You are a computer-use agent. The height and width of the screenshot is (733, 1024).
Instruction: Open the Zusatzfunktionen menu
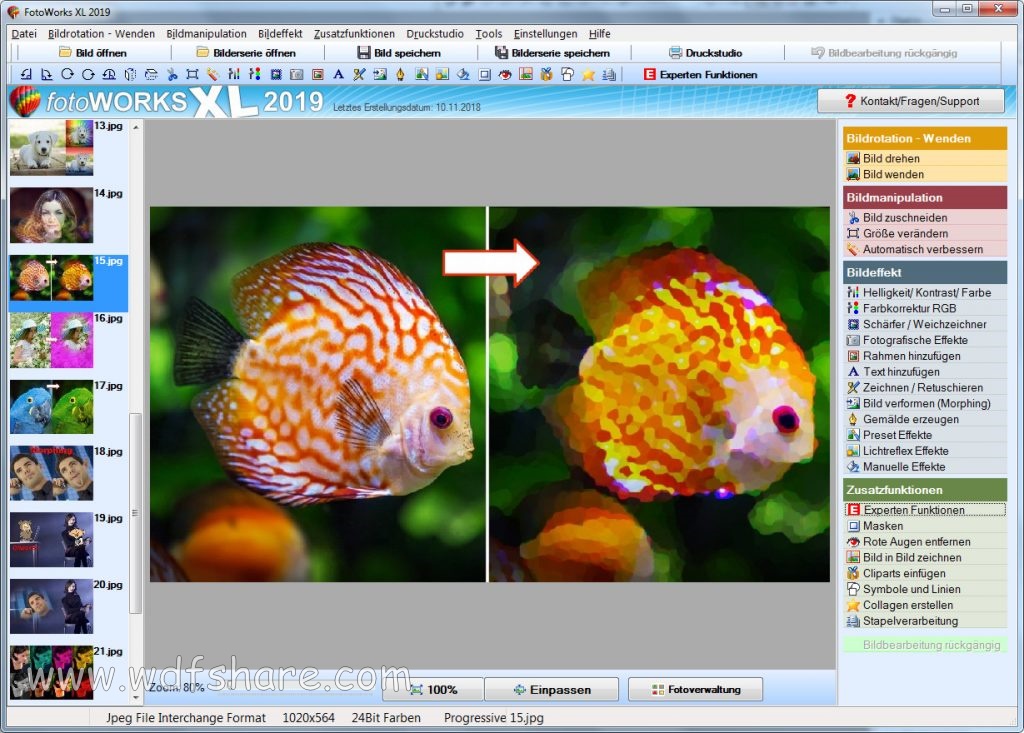pyautogui.click(x=355, y=33)
